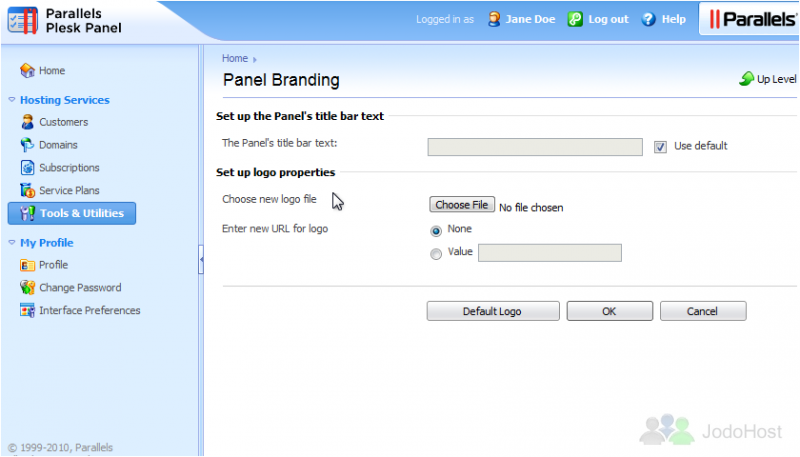Image resolution: width=800 pixels, height=457 pixels.
Task: Click the Panel Branding page title
Action: click(x=281, y=80)
